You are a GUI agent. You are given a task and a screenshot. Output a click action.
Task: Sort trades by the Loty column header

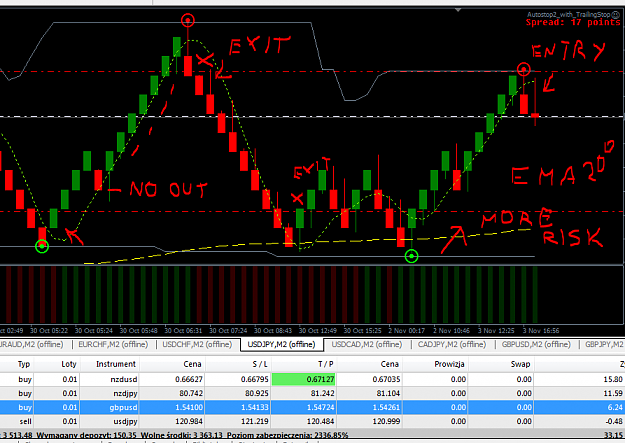point(69,364)
